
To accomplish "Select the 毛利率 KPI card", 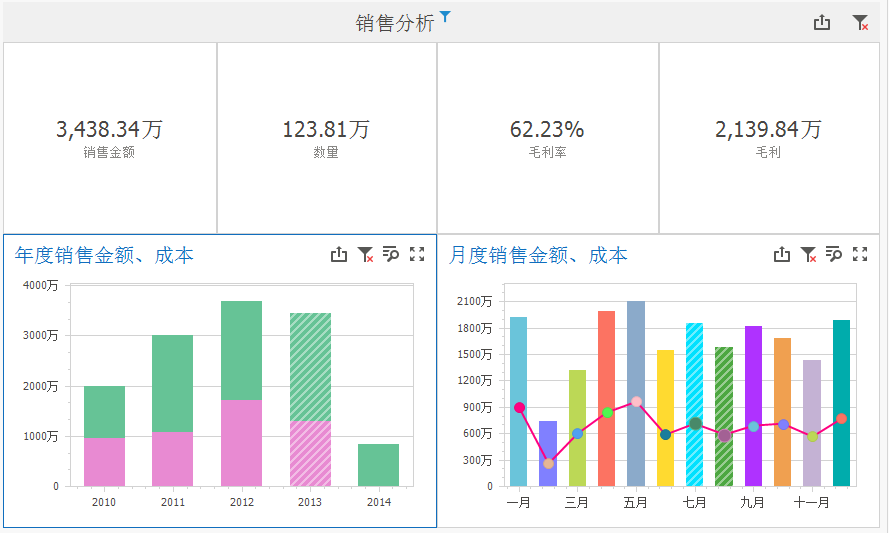I will click(x=547, y=138).
